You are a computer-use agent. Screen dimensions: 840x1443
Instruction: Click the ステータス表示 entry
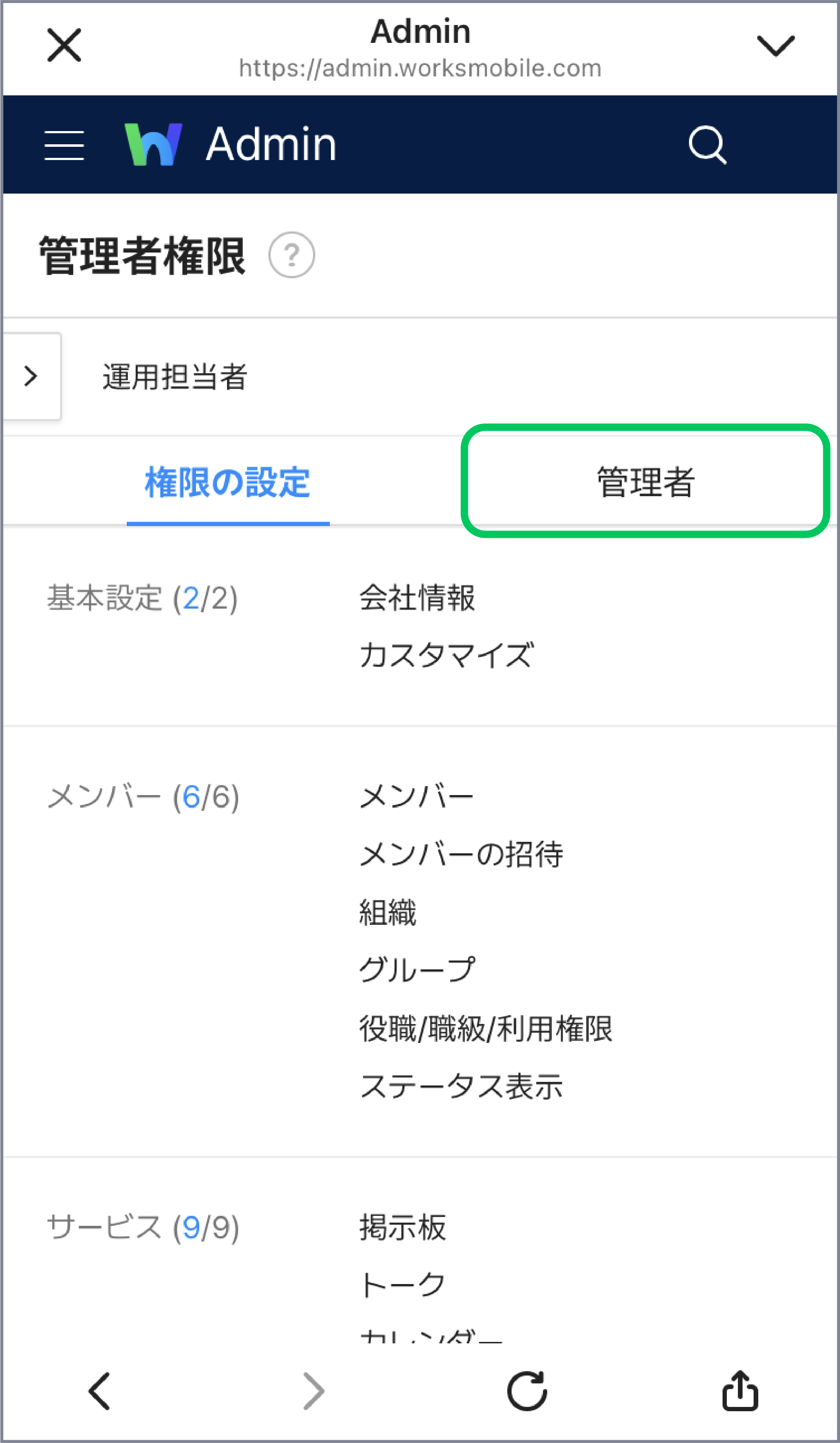461,1086
